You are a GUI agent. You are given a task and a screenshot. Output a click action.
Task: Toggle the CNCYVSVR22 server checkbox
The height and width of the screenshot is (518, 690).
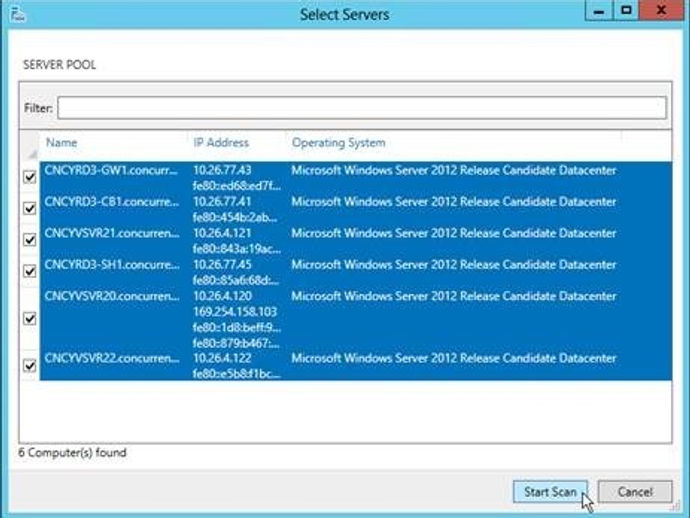(x=29, y=365)
